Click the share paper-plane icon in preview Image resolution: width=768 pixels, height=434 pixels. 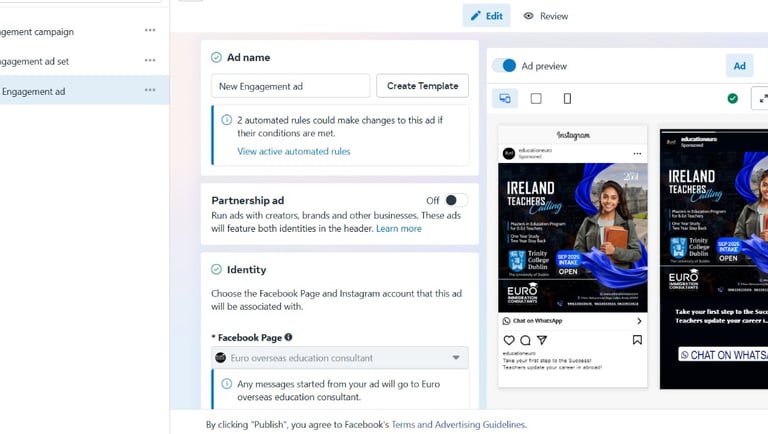tap(542, 340)
